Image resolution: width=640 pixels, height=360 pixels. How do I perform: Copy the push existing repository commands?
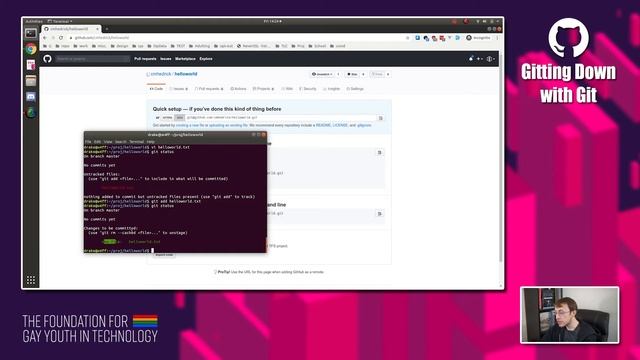pyautogui.click(x=379, y=213)
